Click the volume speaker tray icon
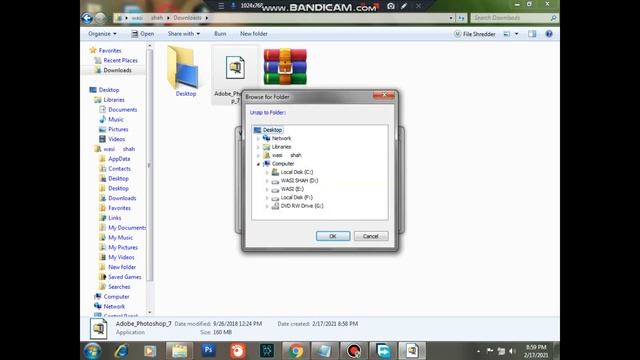 (x=512, y=351)
